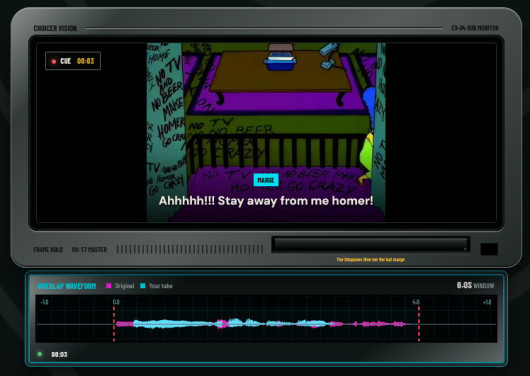Click the MARGE speaker tag
Viewport: 530px width, 376px height.
[266, 180]
